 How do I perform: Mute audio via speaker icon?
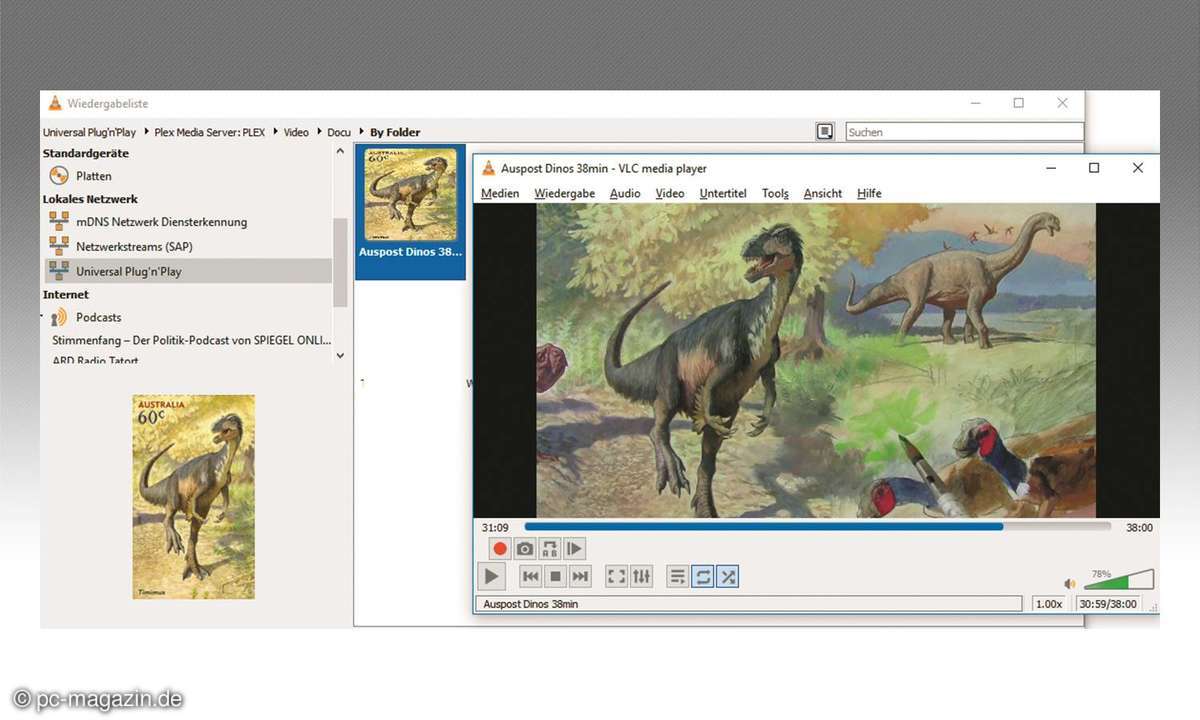tap(1070, 584)
